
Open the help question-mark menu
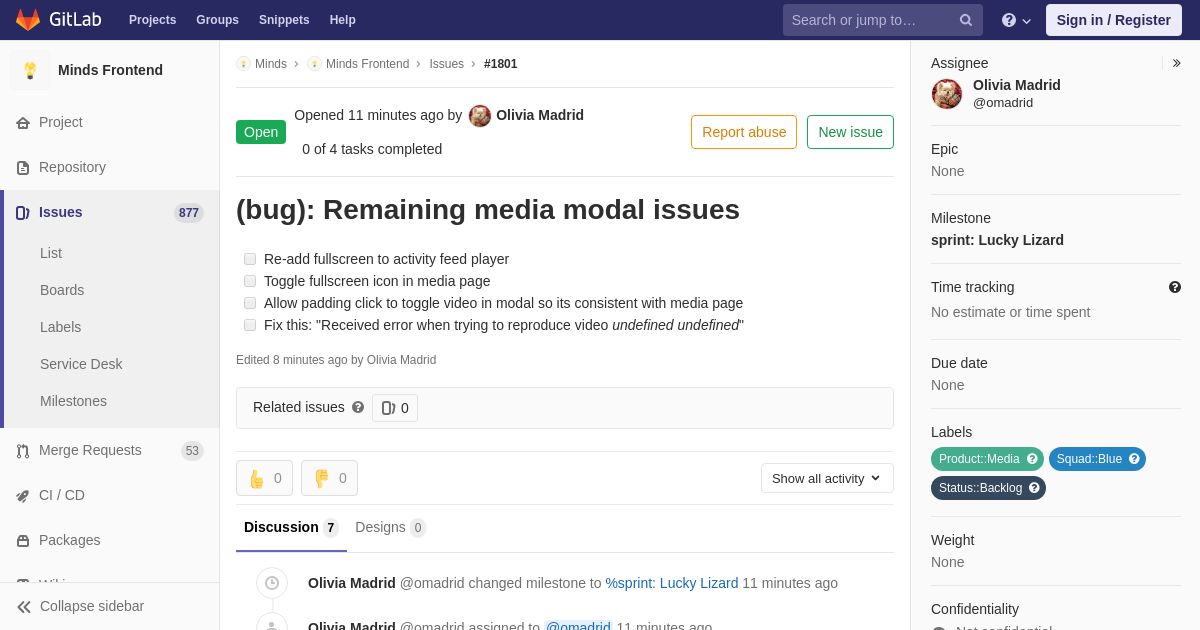[x=1016, y=20]
